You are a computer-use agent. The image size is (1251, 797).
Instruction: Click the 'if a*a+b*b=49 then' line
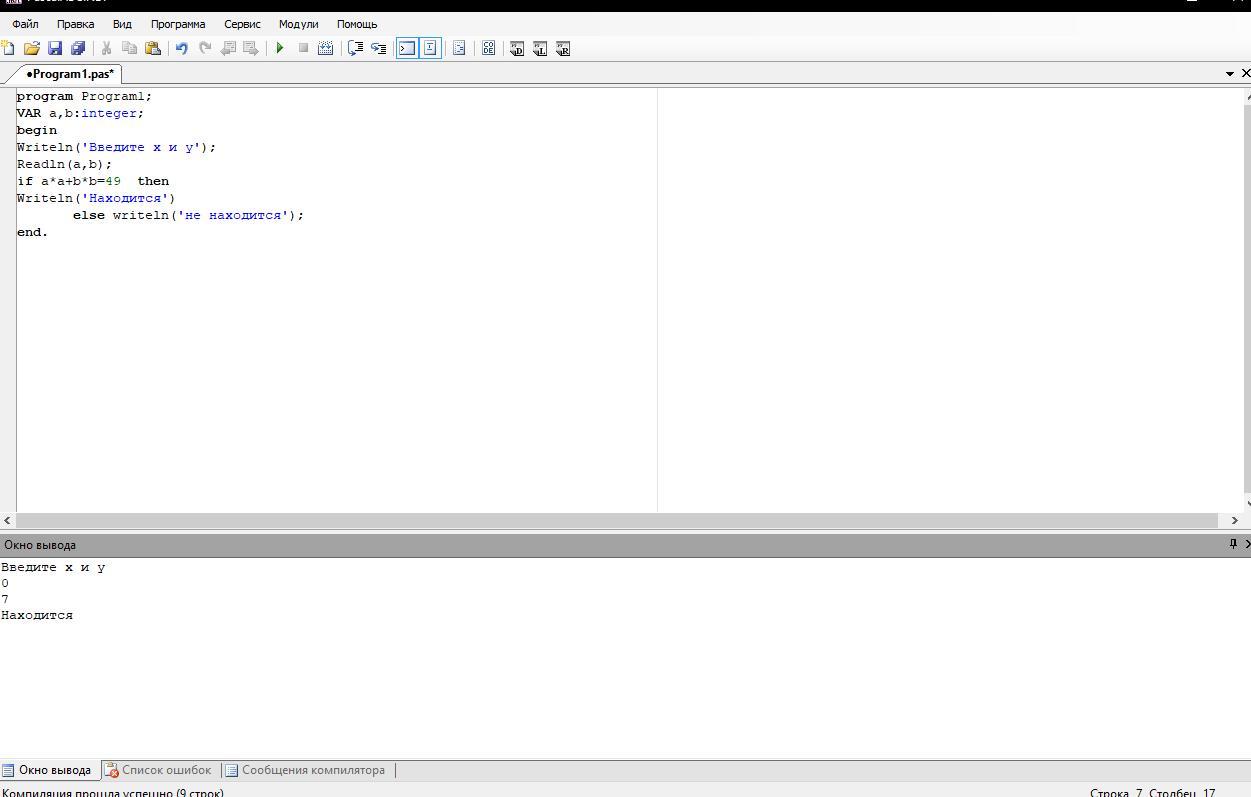(x=93, y=181)
